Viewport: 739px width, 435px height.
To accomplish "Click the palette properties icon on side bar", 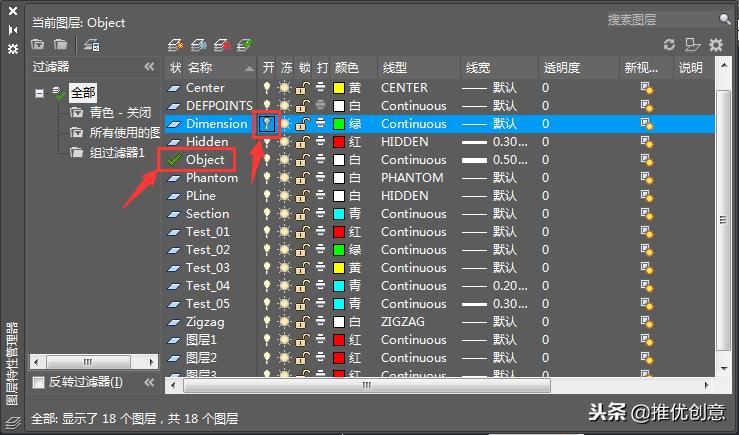I will (x=13, y=49).
